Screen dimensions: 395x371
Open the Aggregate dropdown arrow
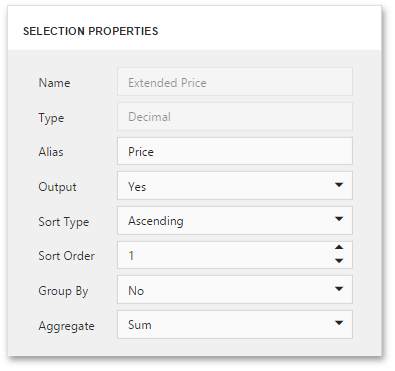click(x=339, y=323)
